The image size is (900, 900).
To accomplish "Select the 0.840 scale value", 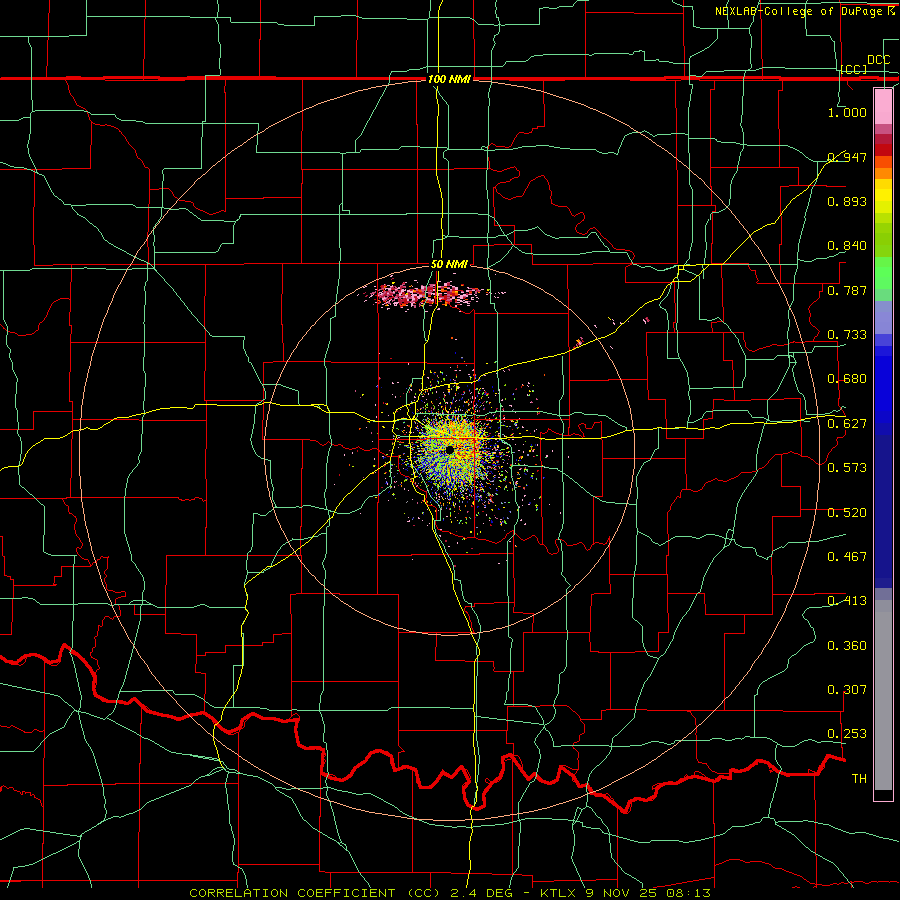I will click(x=847, y=246).
